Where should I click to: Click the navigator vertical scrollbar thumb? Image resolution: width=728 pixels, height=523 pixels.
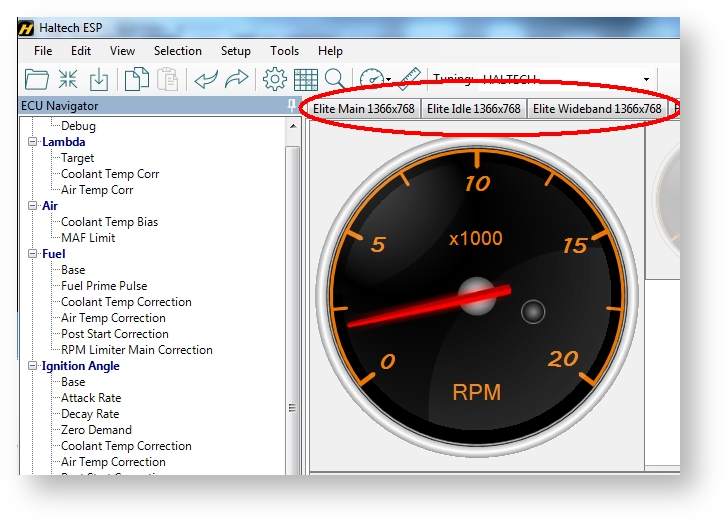(292, 310)
